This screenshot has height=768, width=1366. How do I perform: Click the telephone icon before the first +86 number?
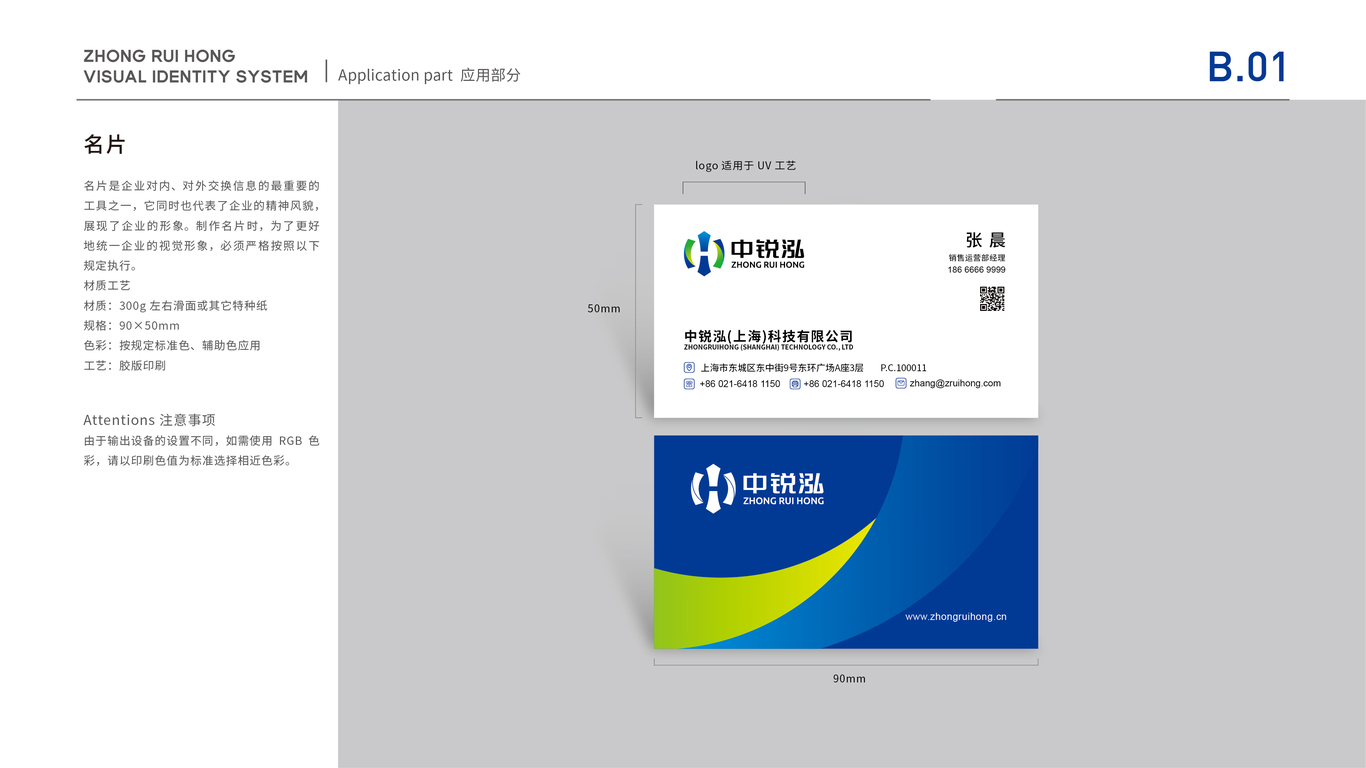click(689, 384)
